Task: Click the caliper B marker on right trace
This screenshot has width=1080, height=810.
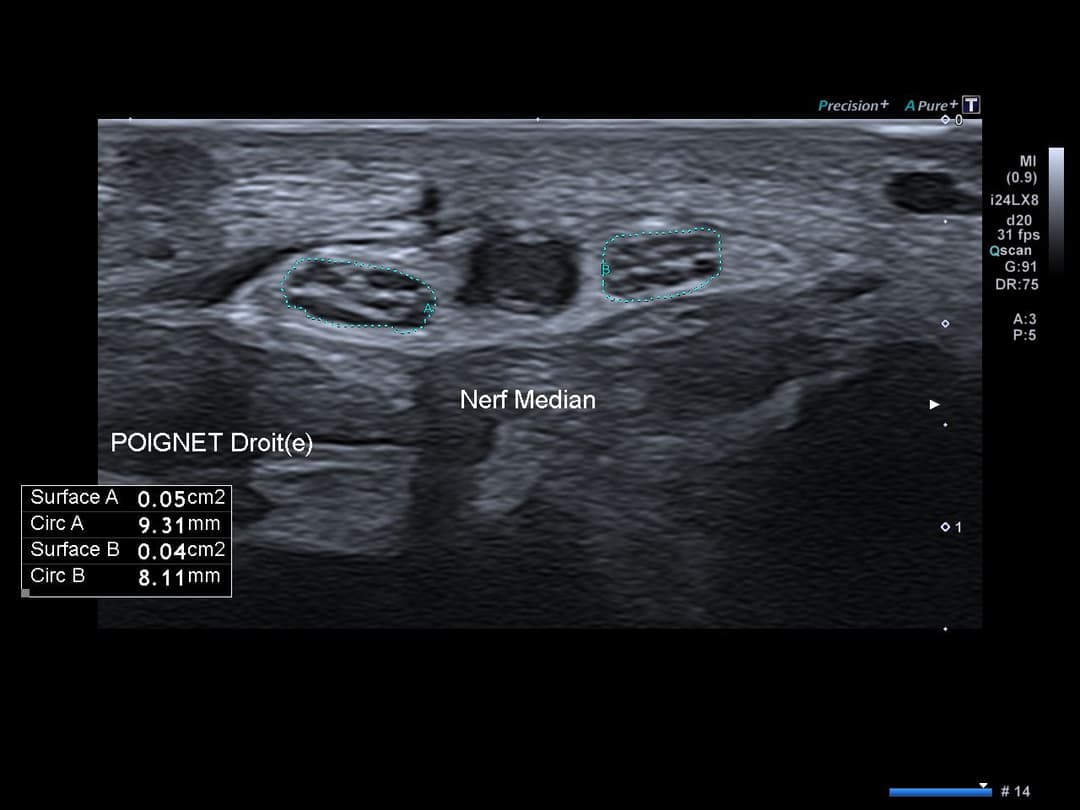Action: point(605,270)
